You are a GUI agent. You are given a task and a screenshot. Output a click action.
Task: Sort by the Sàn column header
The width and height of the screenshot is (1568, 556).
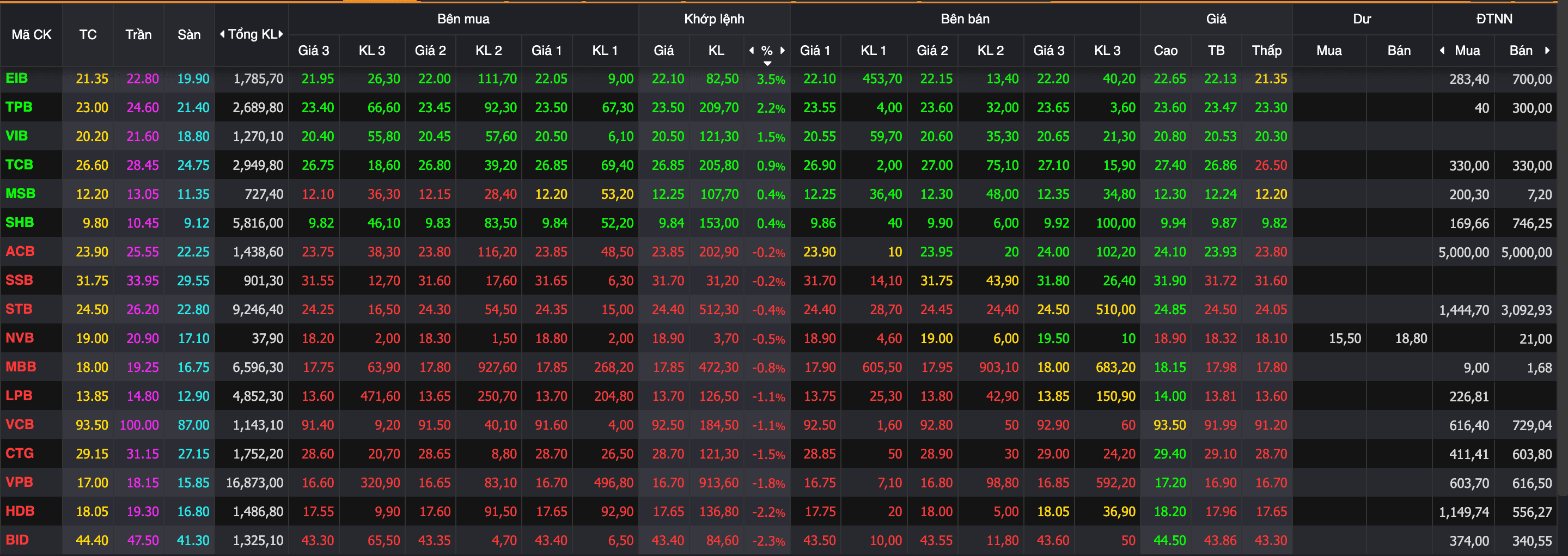188,35
